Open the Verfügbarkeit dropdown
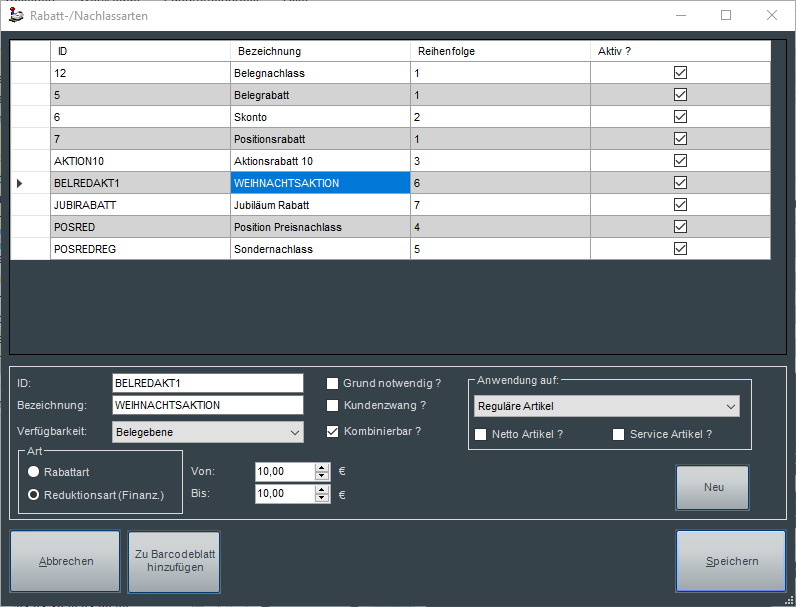Screen dimensions: 796x607 pyautogui.click(x=294, y=432)
